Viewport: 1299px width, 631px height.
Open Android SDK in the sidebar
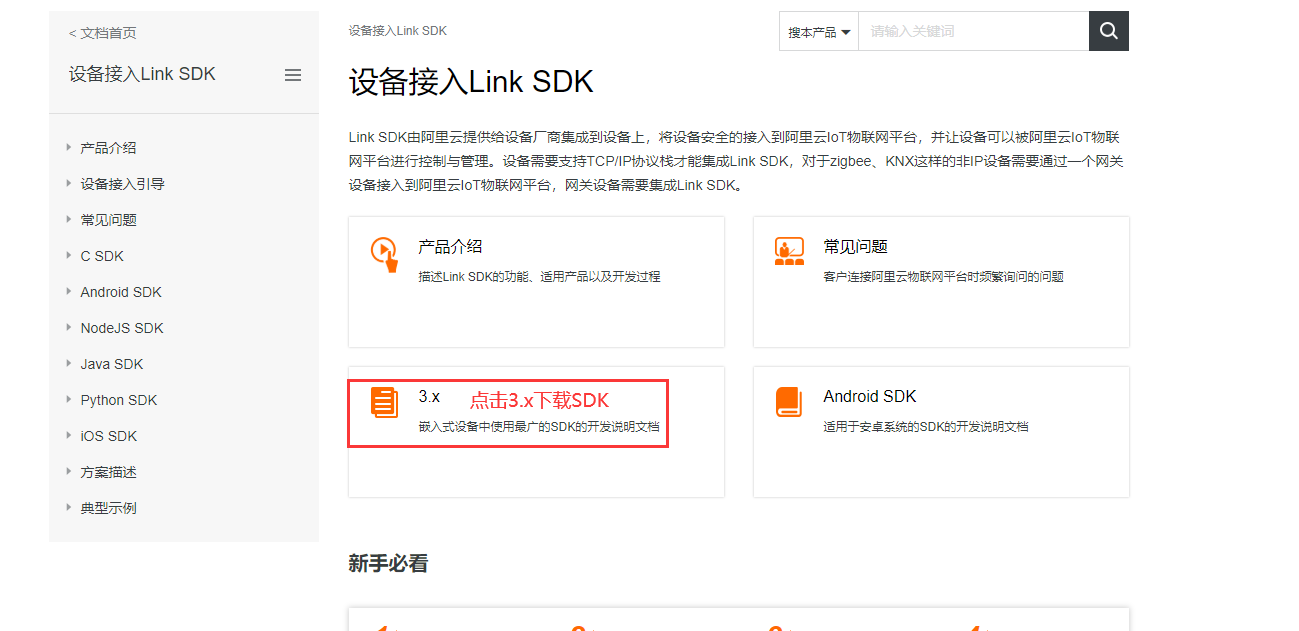(x=121, y=292)
